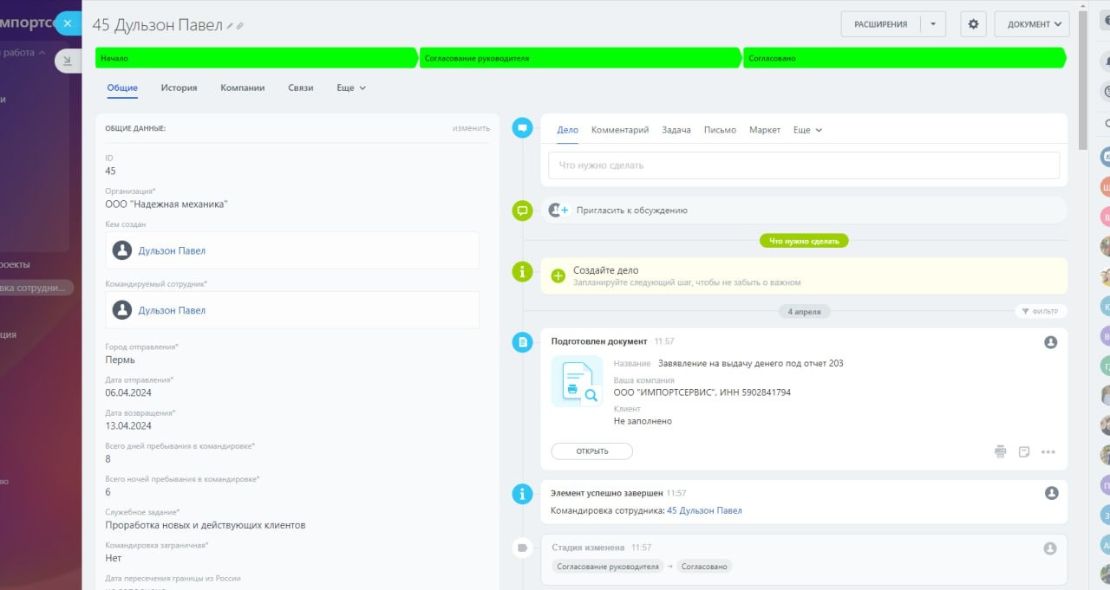Edit title via pencil icon
Viewport: 1110px width, 590px height.
230,26
